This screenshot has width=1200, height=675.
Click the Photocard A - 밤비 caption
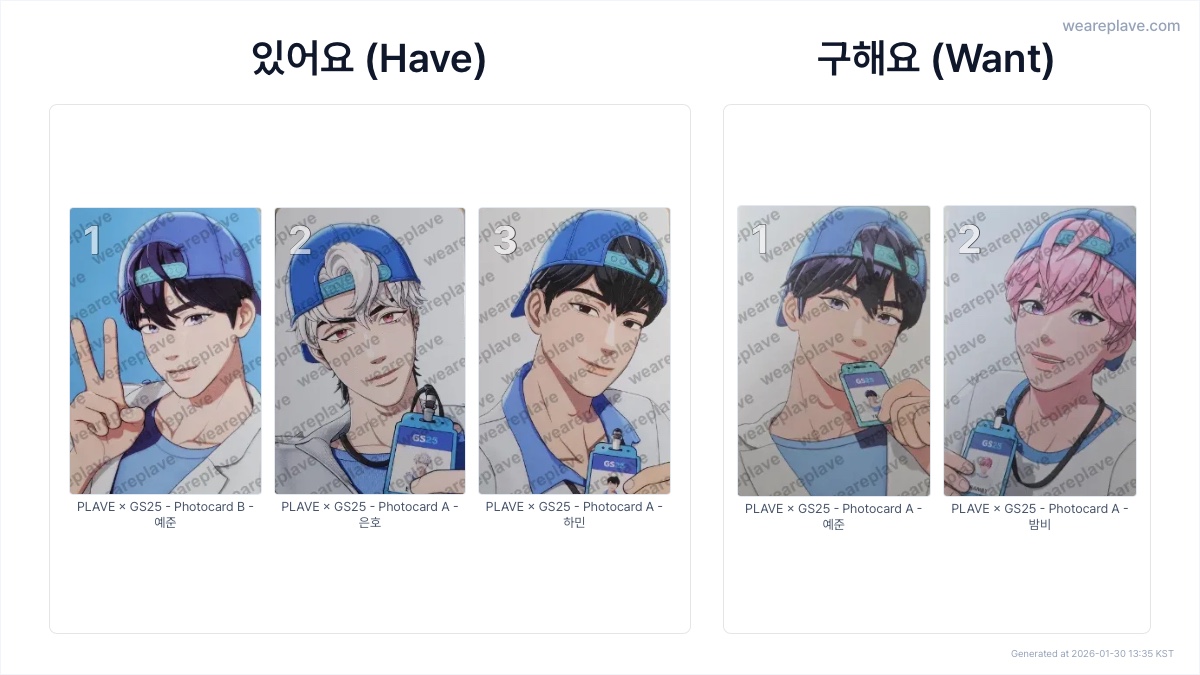pyautogui.click(x=1040, y=516)
